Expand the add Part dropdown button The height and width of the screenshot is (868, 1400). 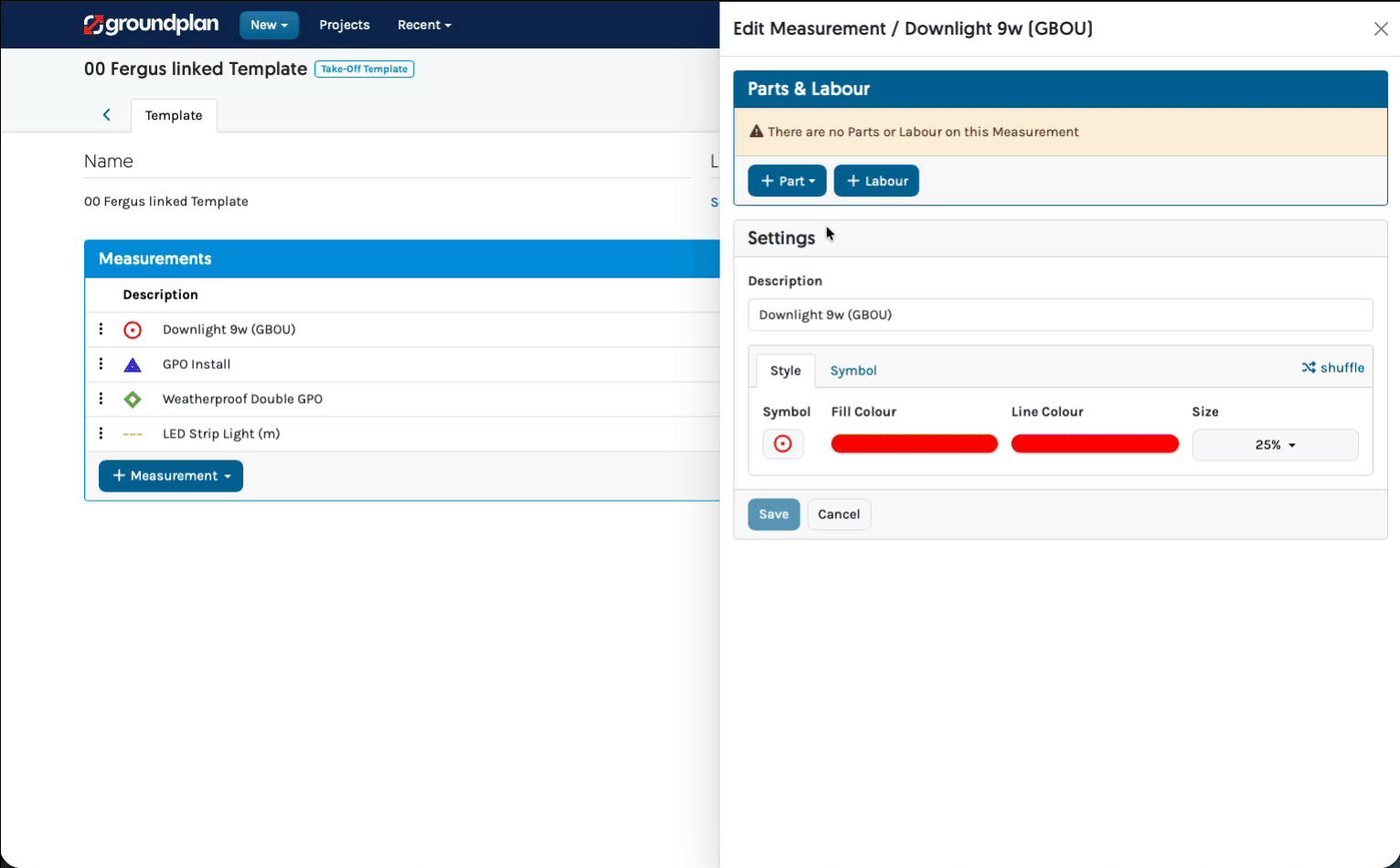pyautogui.click(x=787, y=181)
